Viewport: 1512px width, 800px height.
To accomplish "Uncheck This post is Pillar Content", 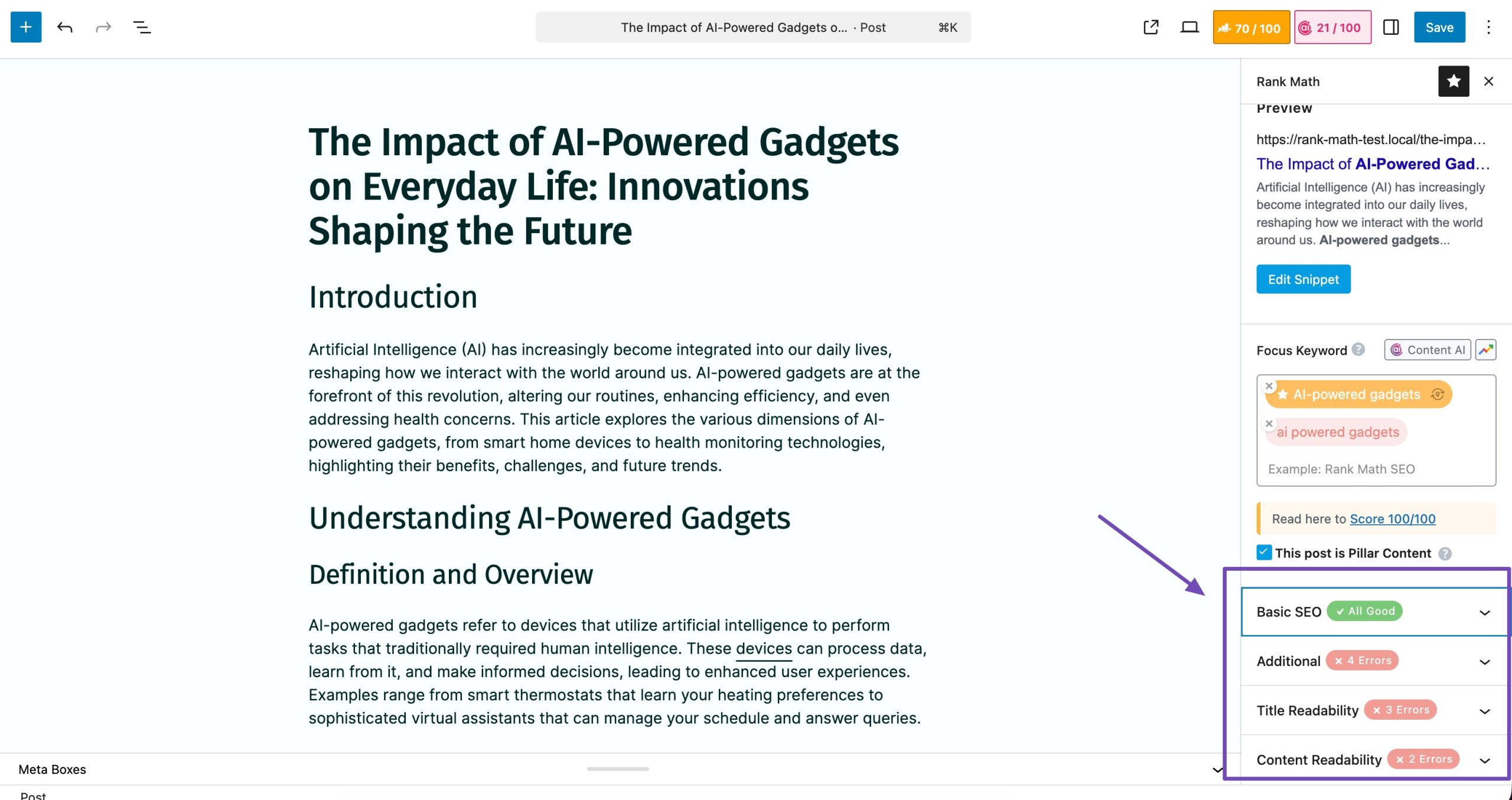I will pyautogui.click(x=1264, y=553).
